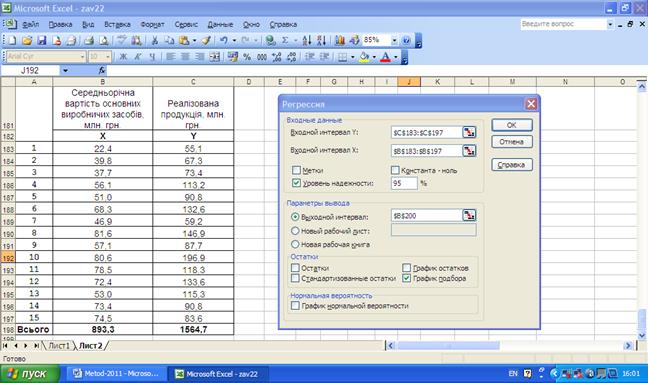This screenshot has height=383, width=648.
Task: Click Increase Decimal icon
Action: [x=276, y=57]
